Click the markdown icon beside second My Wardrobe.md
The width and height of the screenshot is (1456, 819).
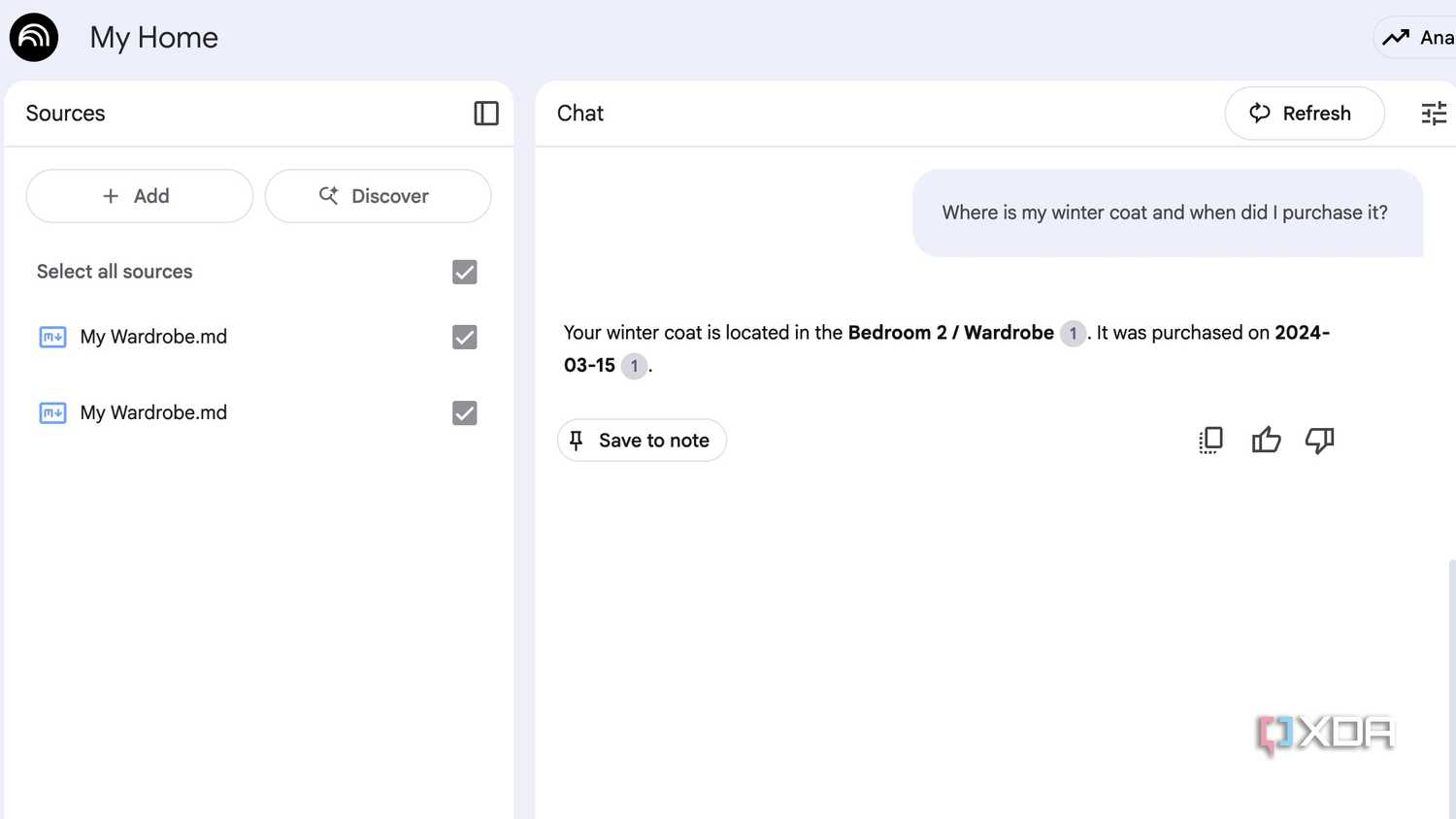(x=52, y=412)
